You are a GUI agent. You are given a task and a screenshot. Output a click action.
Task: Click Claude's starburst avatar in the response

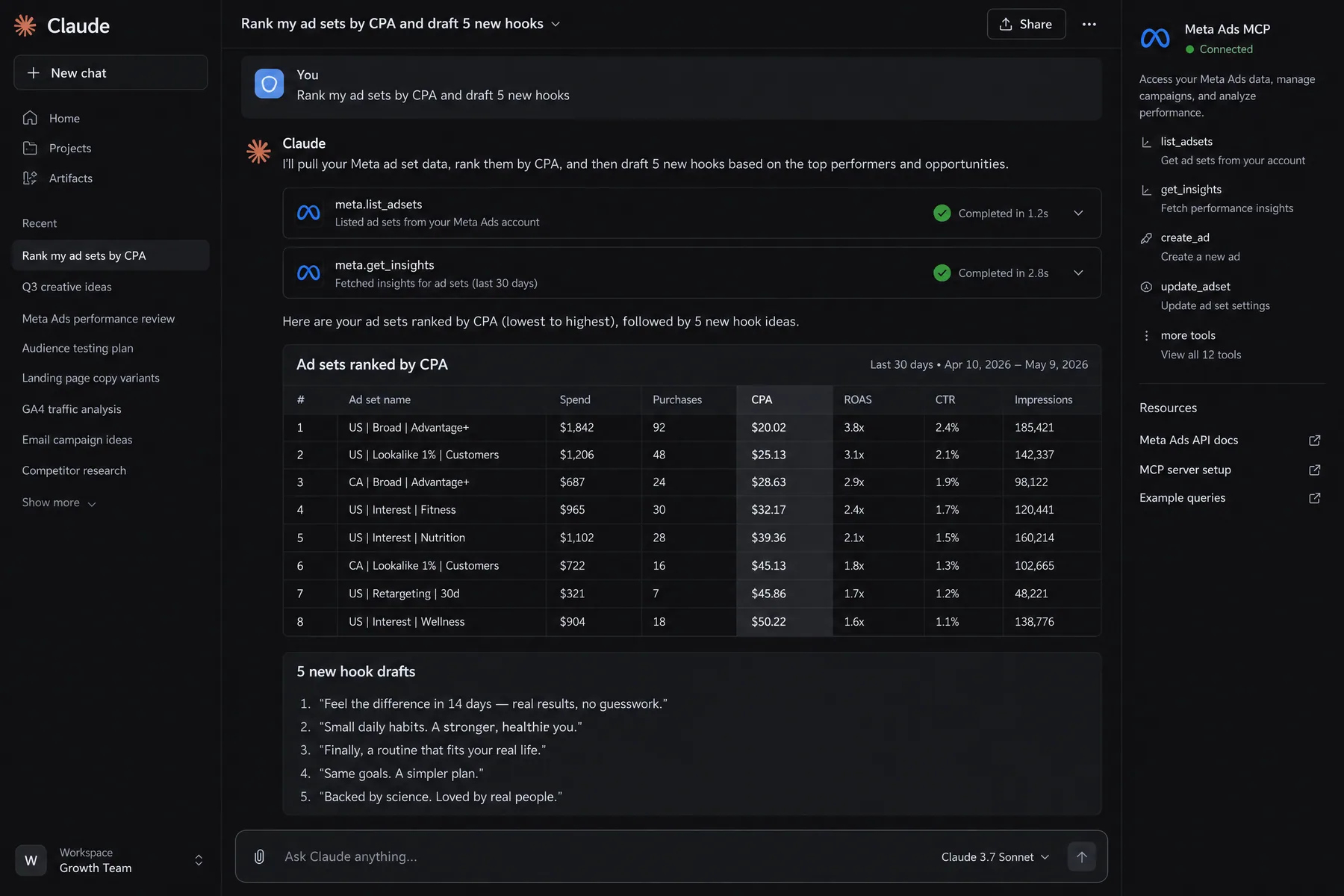[258, 152]
